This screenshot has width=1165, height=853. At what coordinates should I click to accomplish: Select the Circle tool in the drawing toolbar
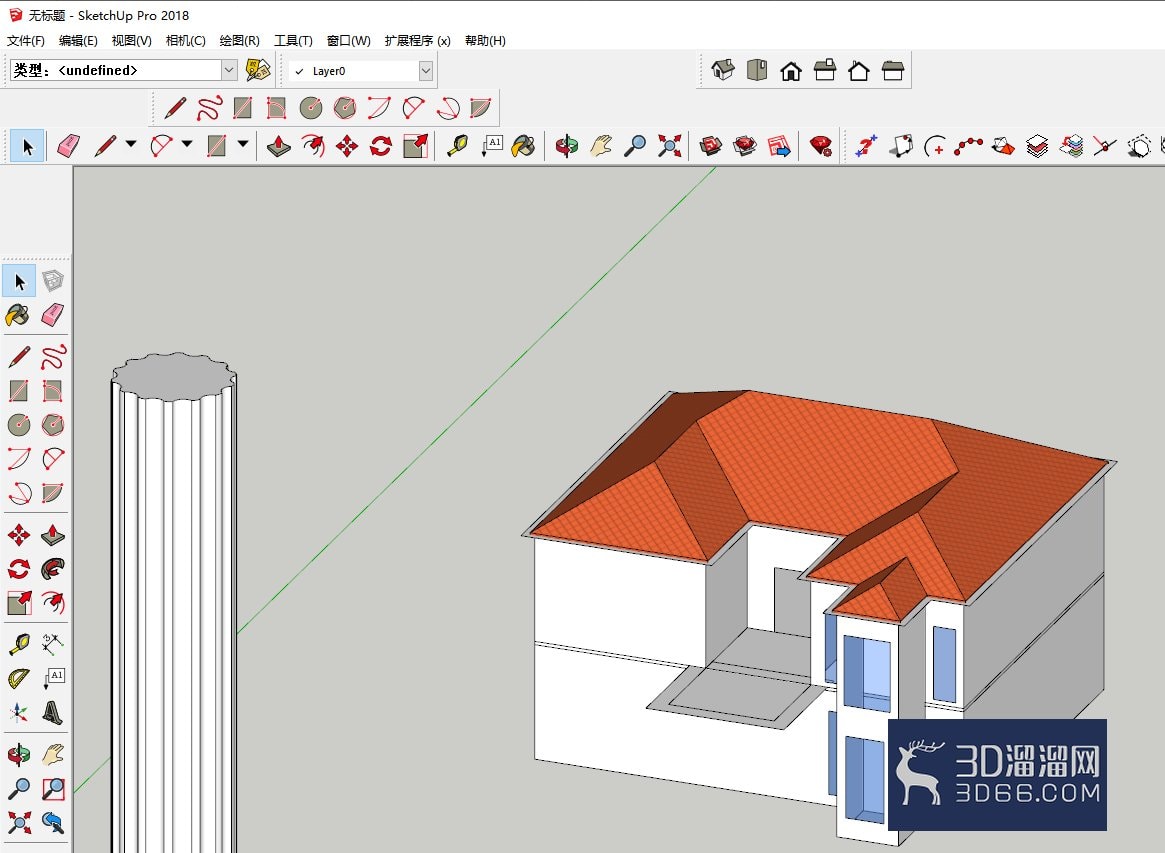pyautogui.click(x=311, y=108)
